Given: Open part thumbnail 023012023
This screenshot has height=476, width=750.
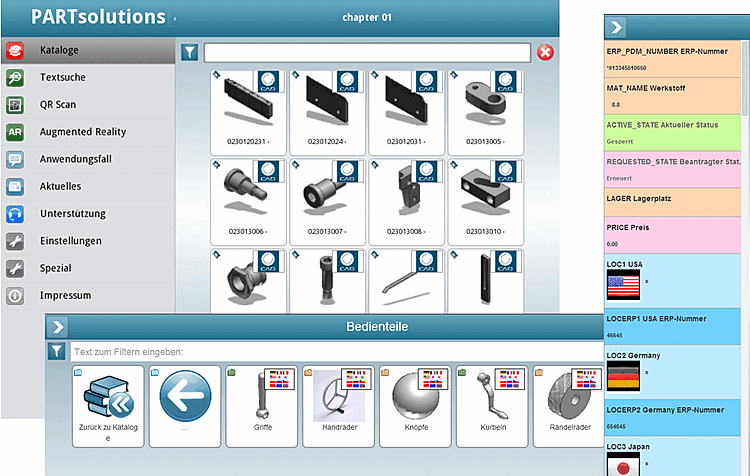Looking at the screenshot, I should [x=248, y=112].
